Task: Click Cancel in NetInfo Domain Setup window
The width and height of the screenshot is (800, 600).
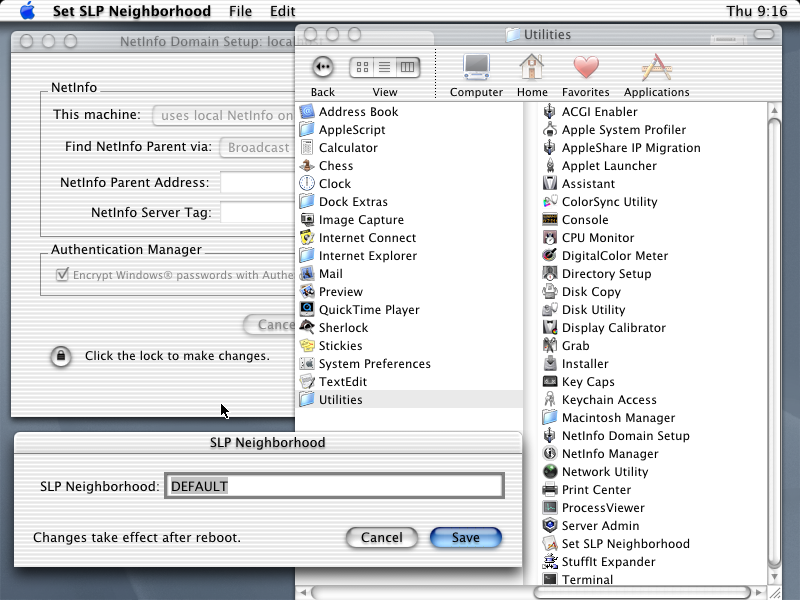Action: (x=270, y=324)
